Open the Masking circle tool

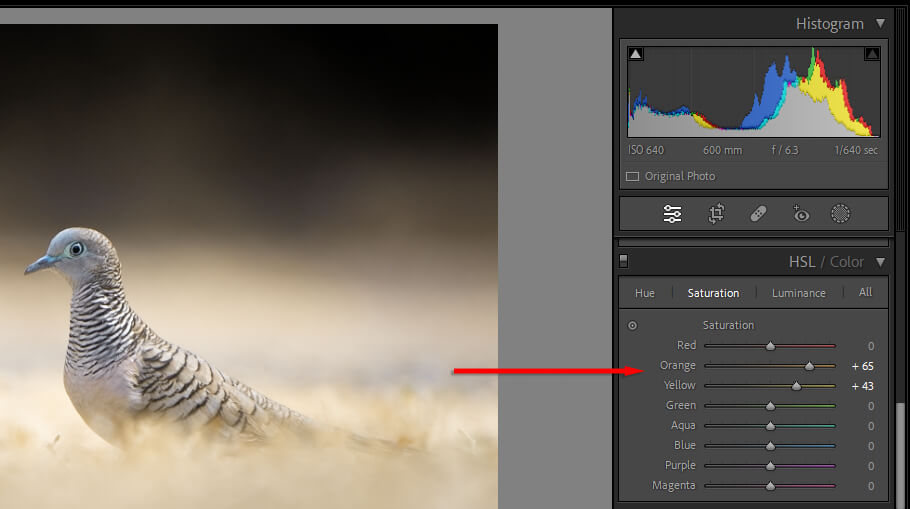click(841, 214)
